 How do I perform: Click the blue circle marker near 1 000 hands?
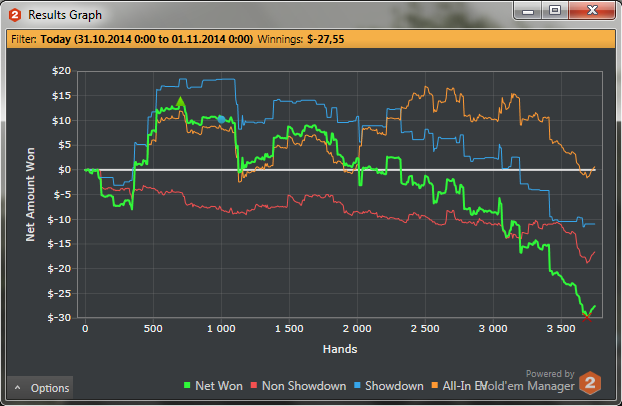(221, 119)
